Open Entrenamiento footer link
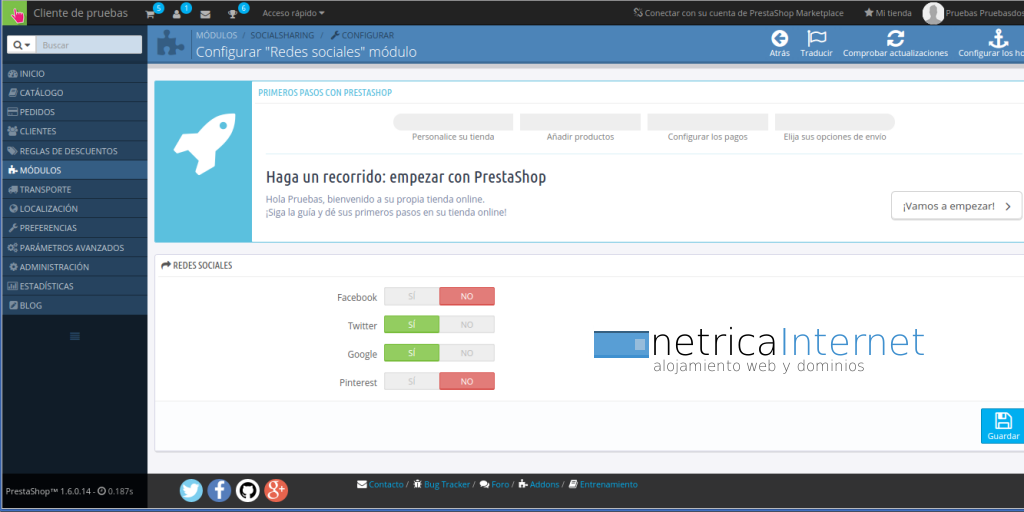1024x512 pixels. pos(603,485)
